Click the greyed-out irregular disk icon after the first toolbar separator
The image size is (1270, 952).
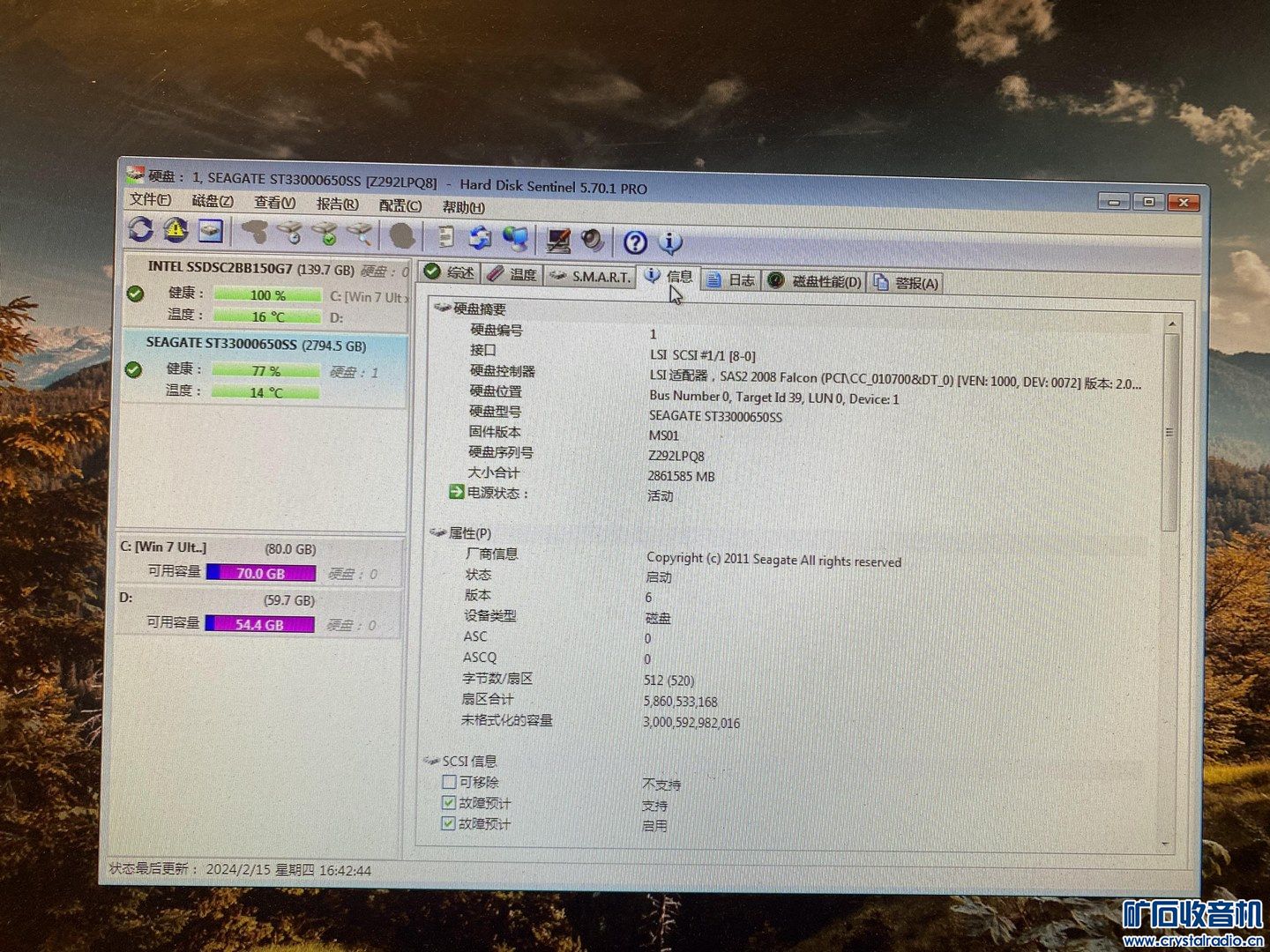click(255, 232)
